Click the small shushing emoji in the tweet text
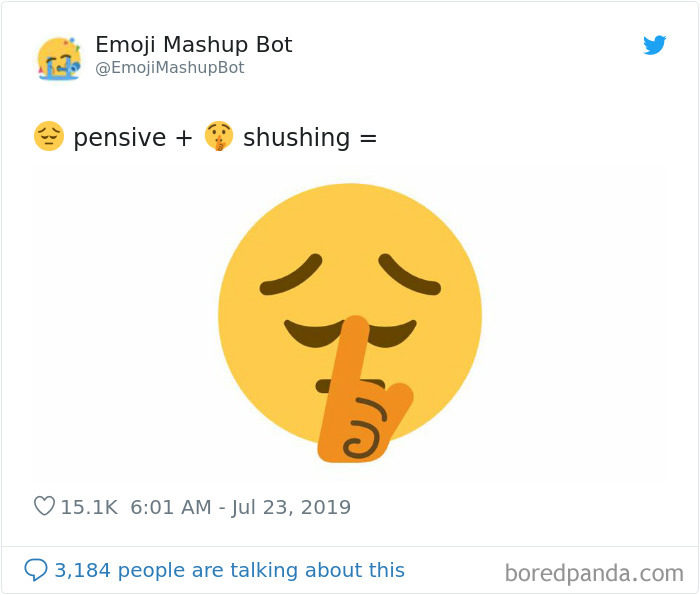 coord(218,136)
